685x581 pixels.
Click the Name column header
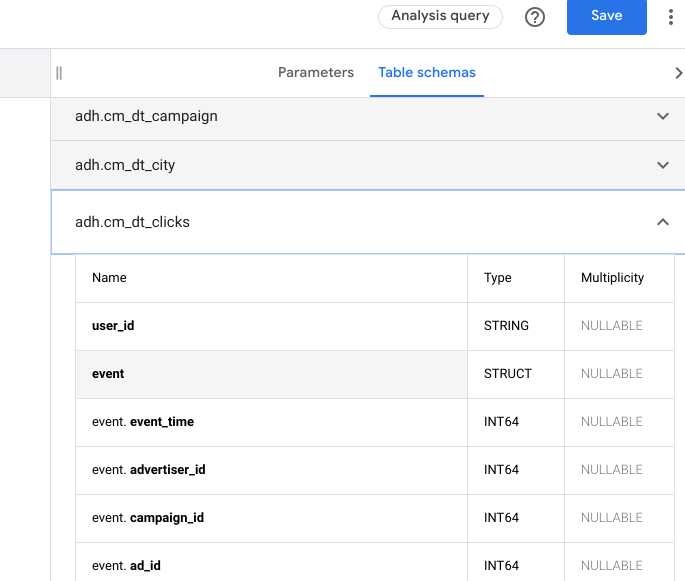109,278
